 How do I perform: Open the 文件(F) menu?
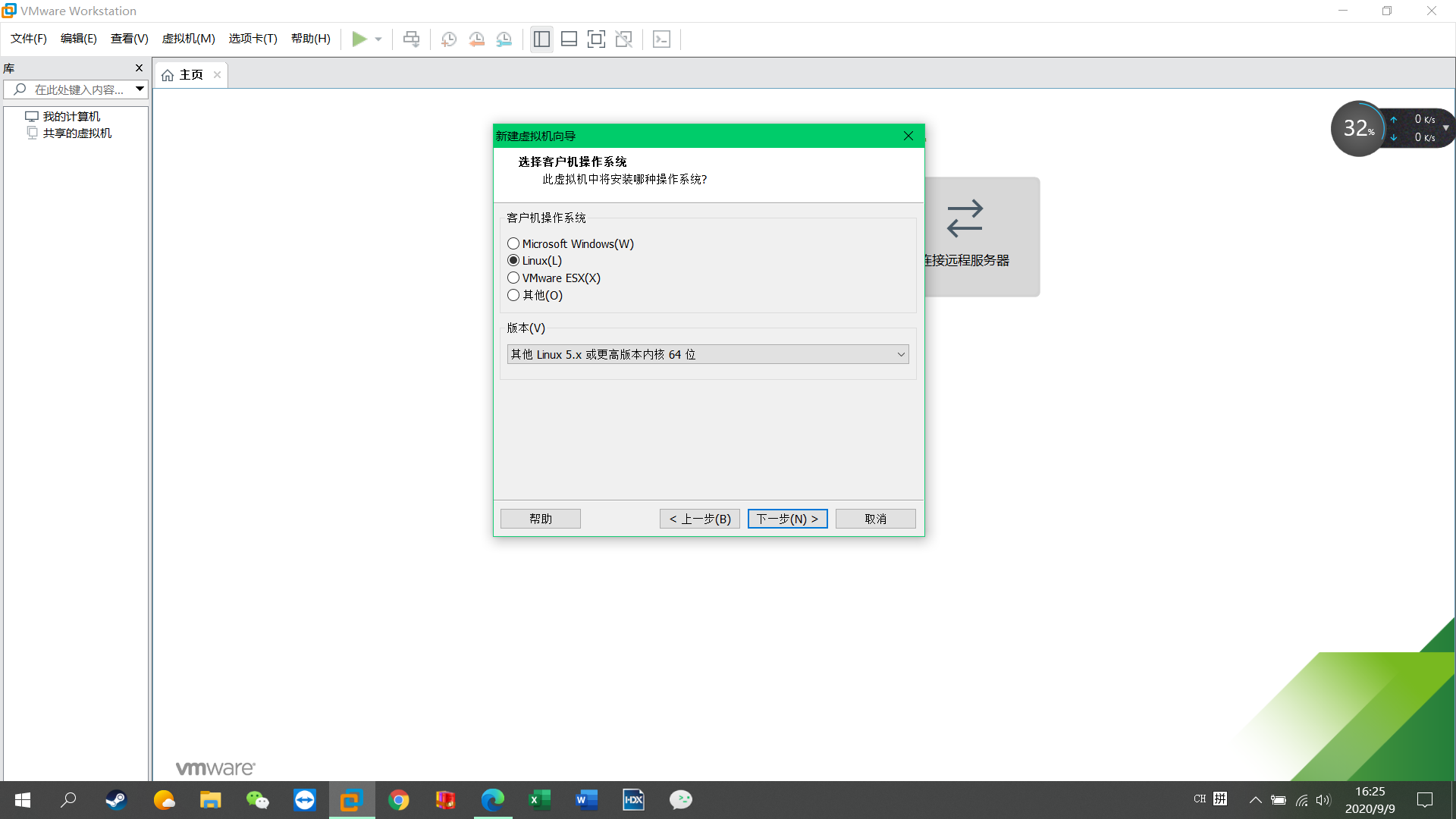[29, 39]
